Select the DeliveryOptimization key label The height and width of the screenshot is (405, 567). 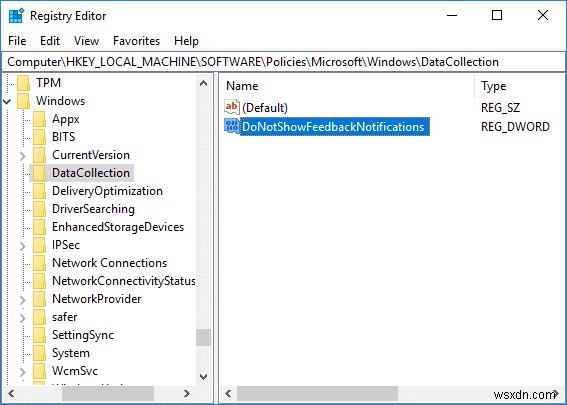(x=107, y=191)
